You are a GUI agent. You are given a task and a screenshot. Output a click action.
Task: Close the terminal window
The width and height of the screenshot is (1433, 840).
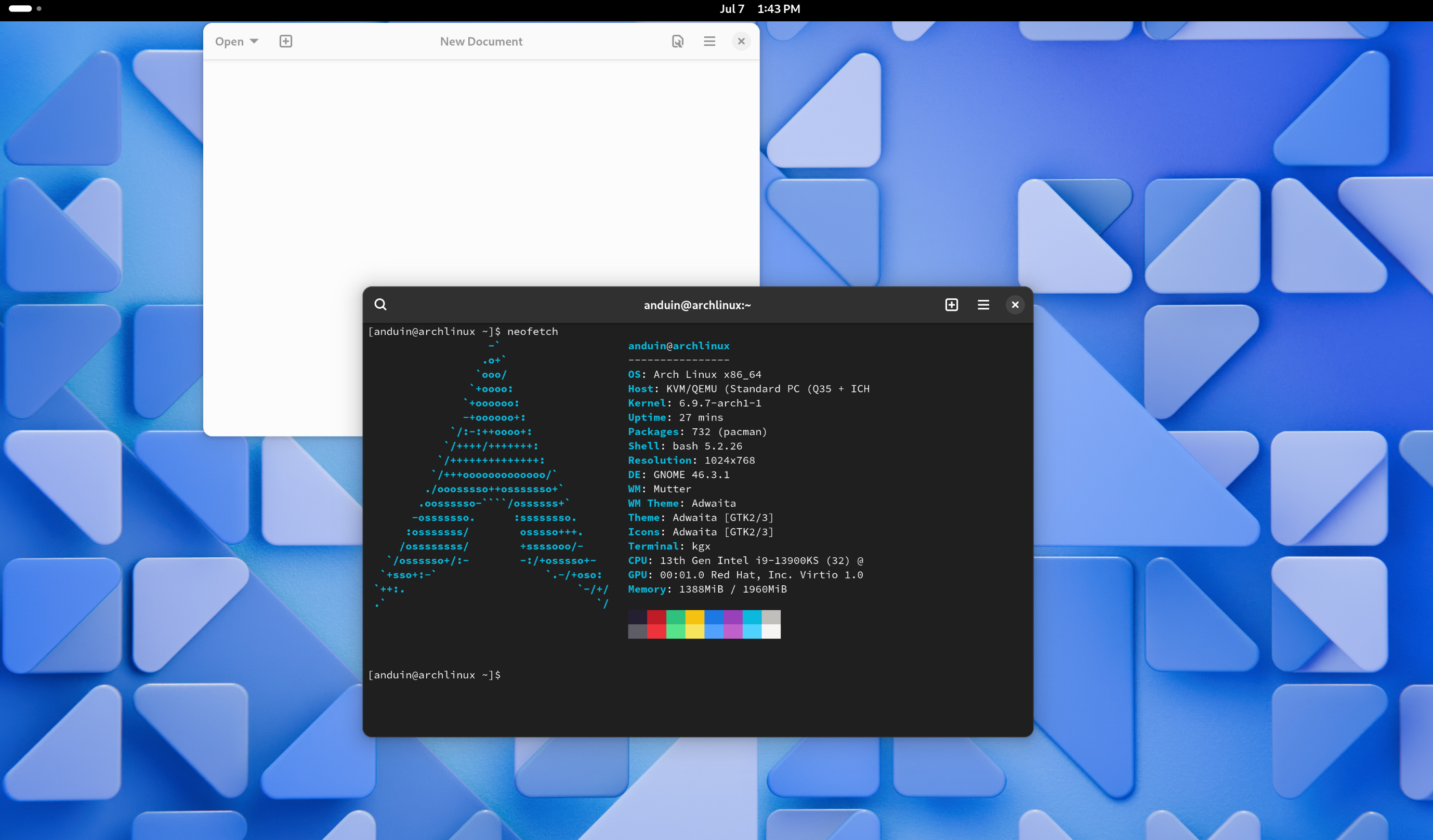[x=1015, y=305]
